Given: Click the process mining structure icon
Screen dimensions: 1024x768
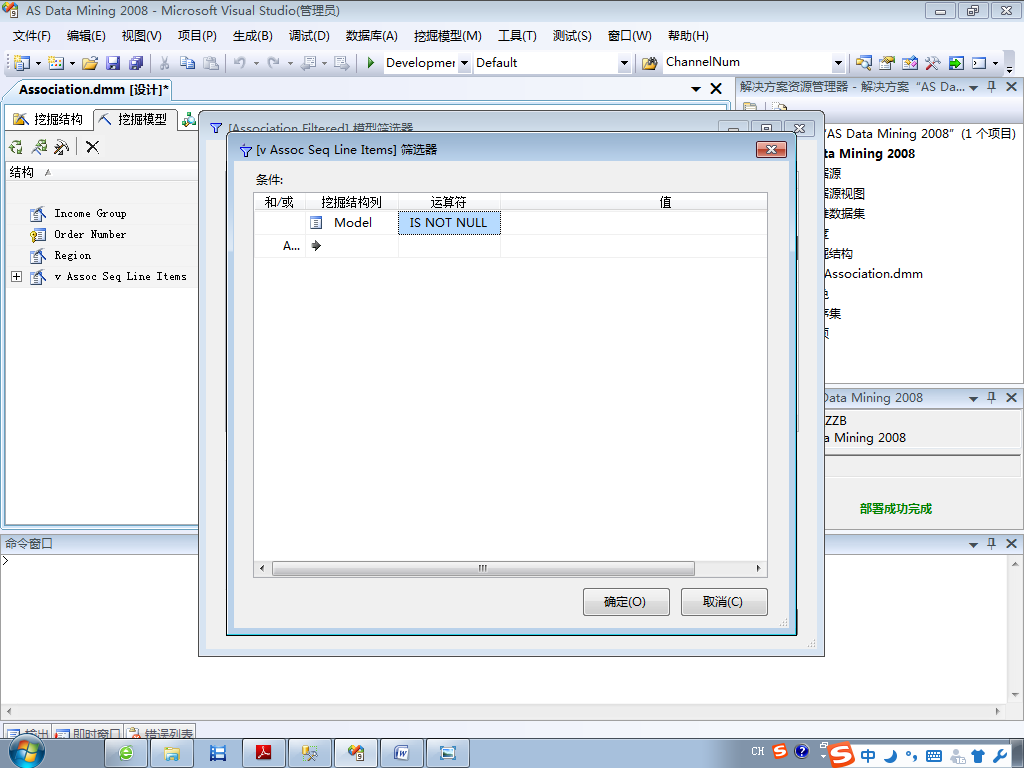Looking at the screenshot, I should [16, 147].
